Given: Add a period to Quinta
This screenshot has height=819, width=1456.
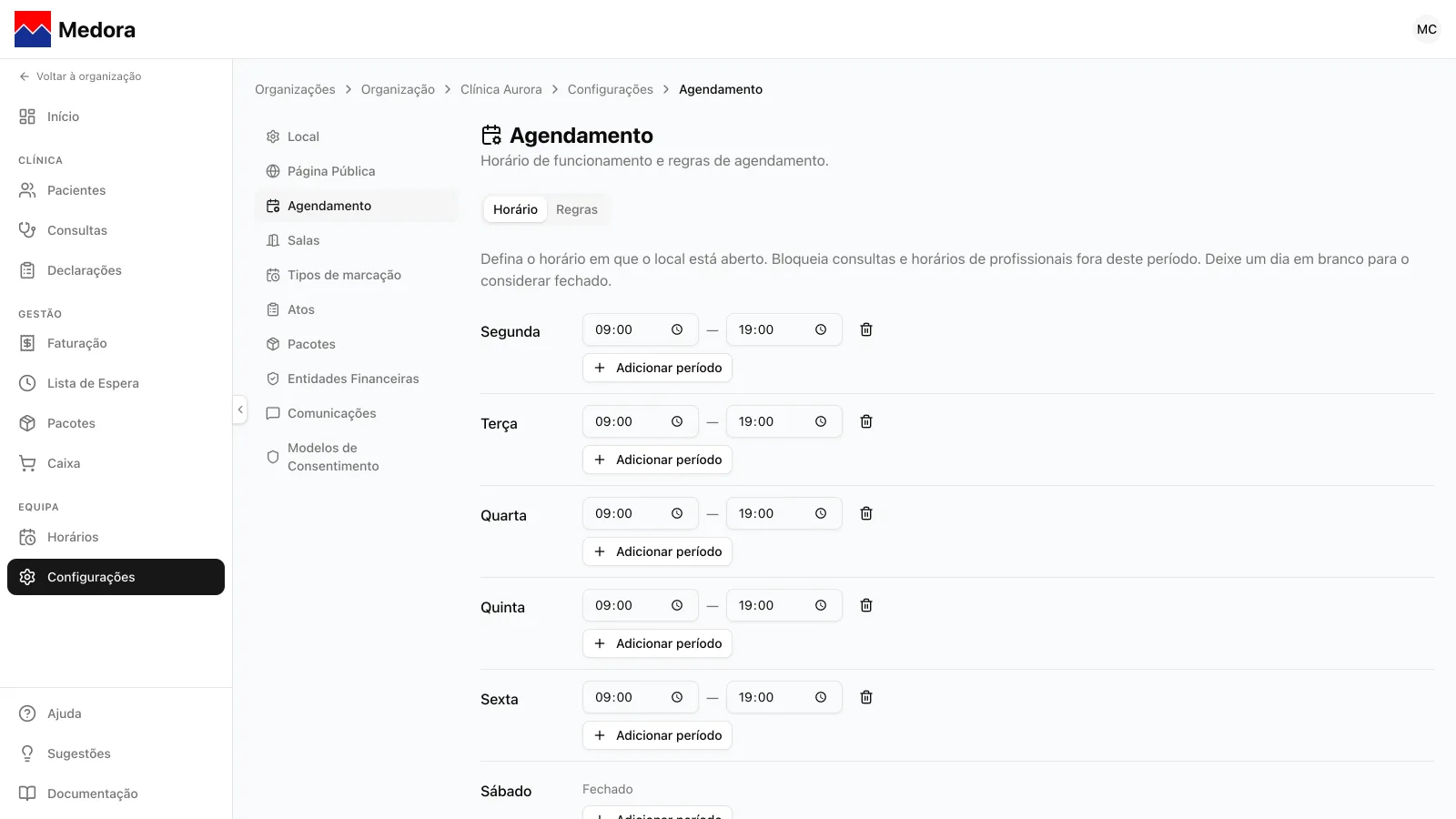Looking at the screenshot, I should (657, 643).
